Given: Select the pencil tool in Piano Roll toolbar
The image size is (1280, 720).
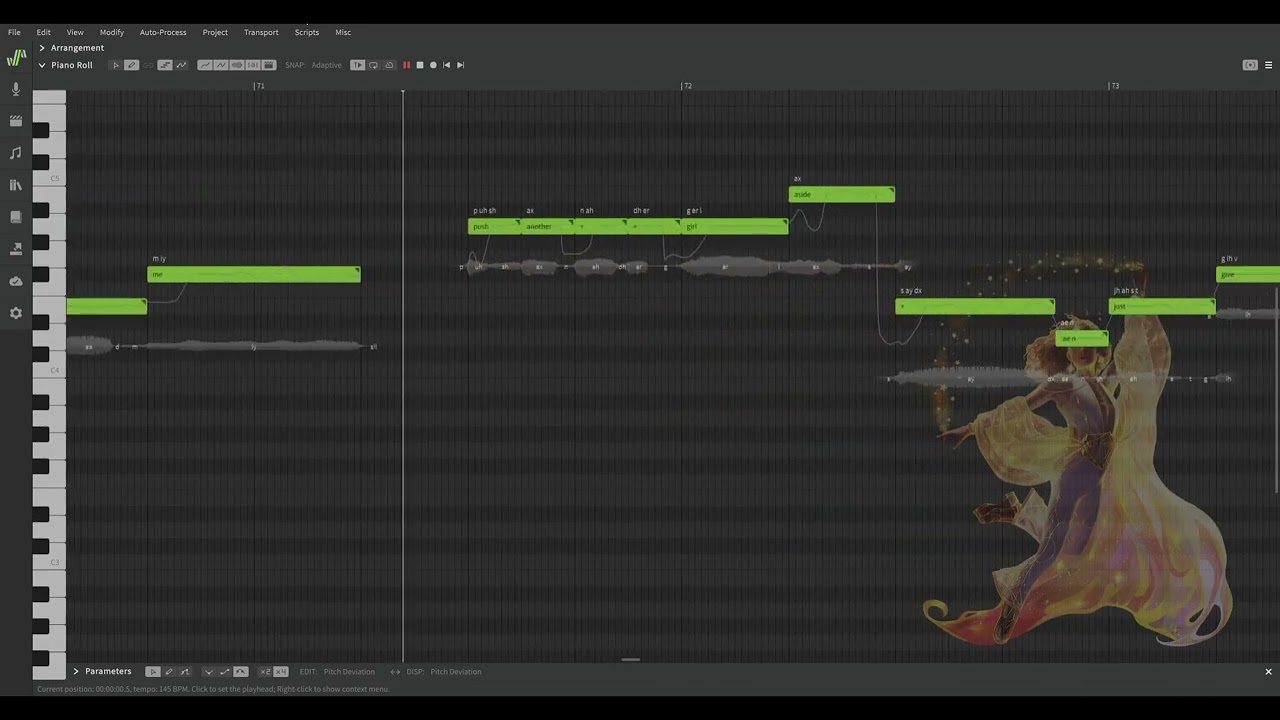Looking at the screenshot, I should [x=132, y=65].
